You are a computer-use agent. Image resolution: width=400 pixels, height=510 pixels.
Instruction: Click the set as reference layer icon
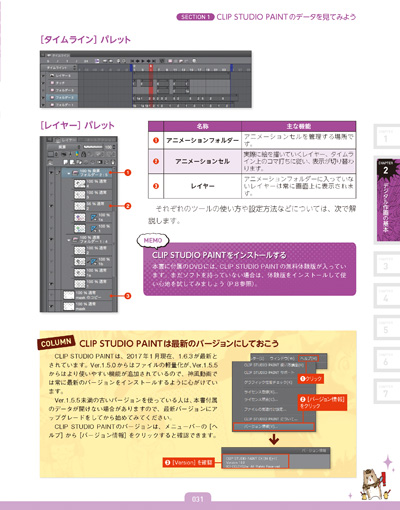(70, 154)
